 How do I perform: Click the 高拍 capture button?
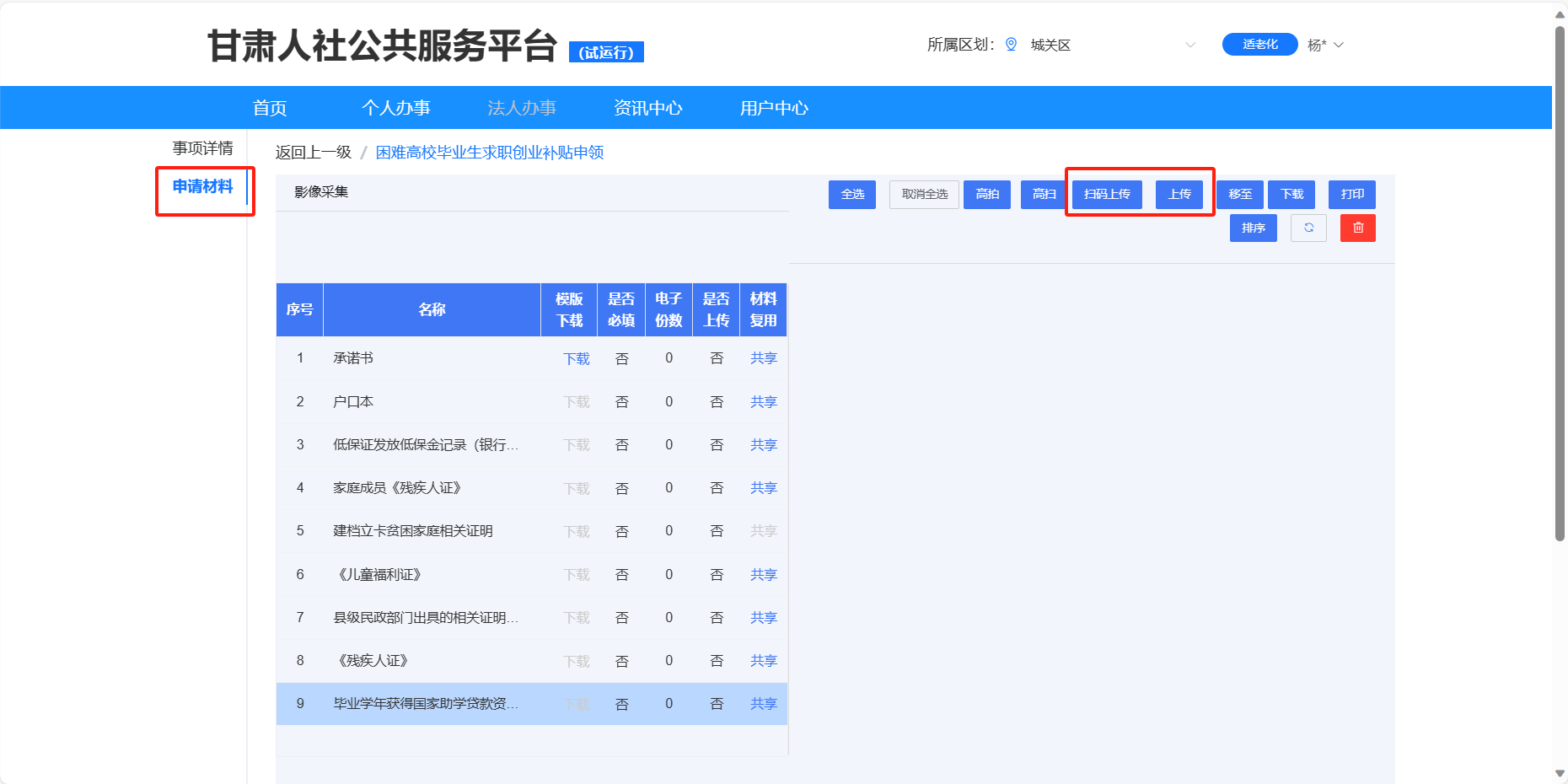(986, 195)
